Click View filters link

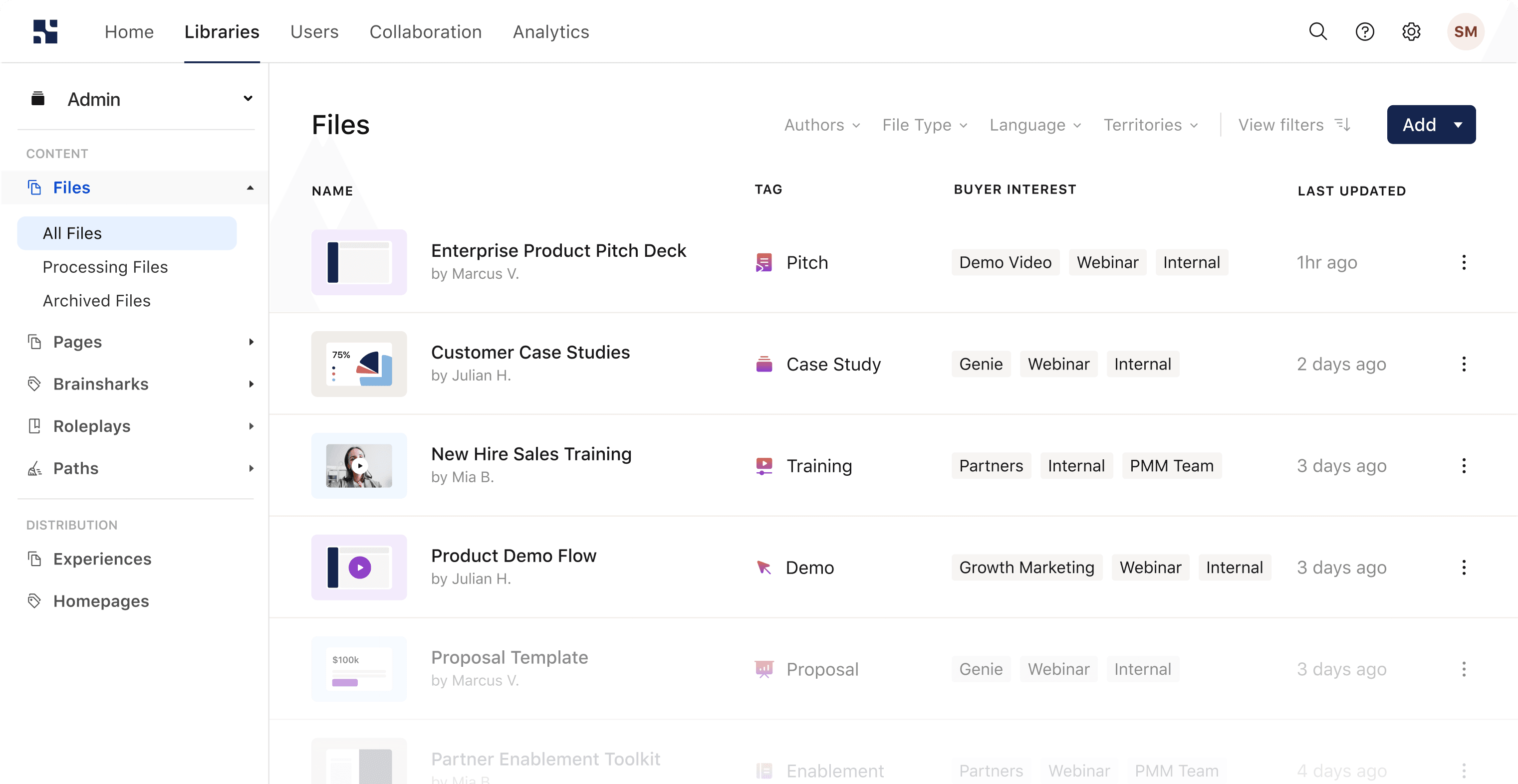1294,125
